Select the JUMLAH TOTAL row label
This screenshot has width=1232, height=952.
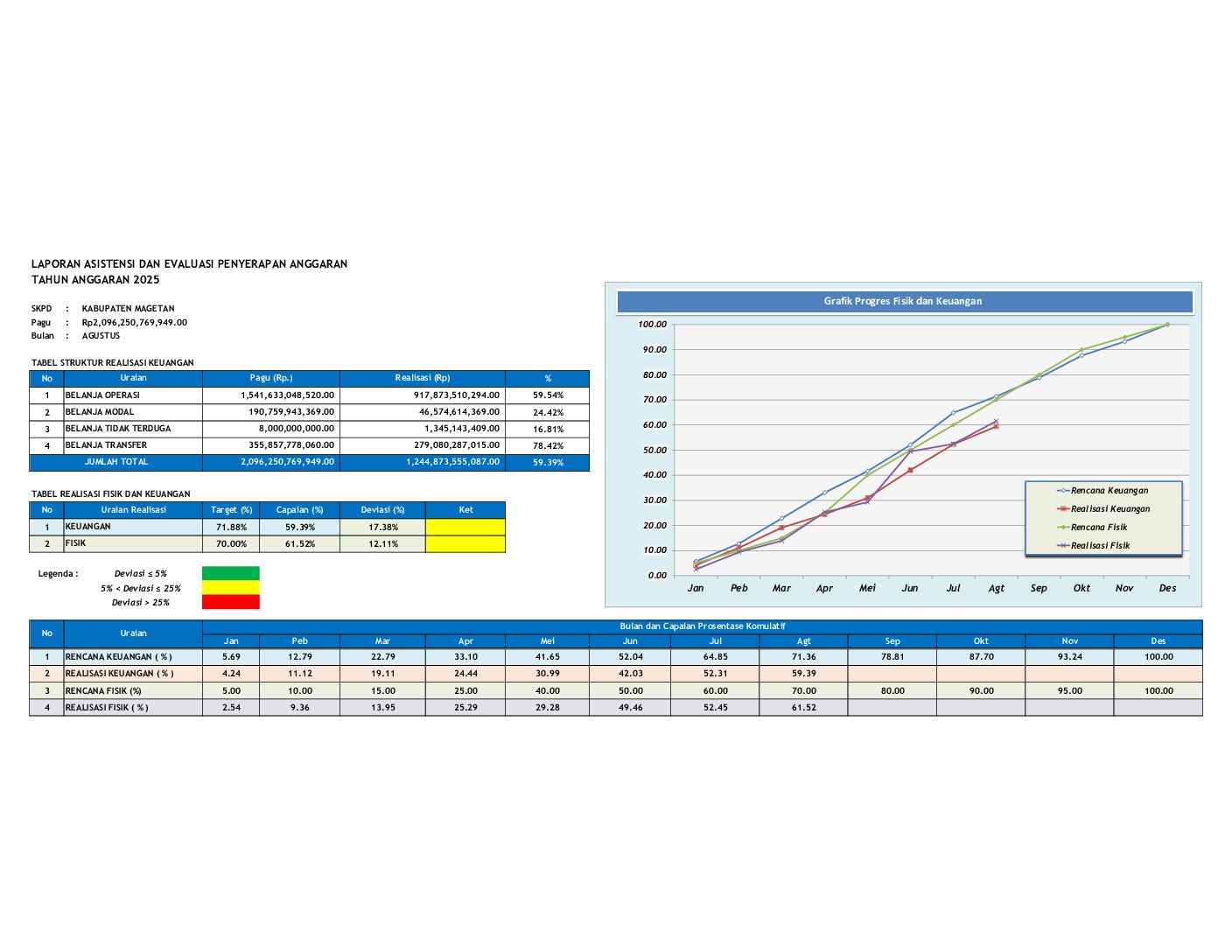pos(116,462)
